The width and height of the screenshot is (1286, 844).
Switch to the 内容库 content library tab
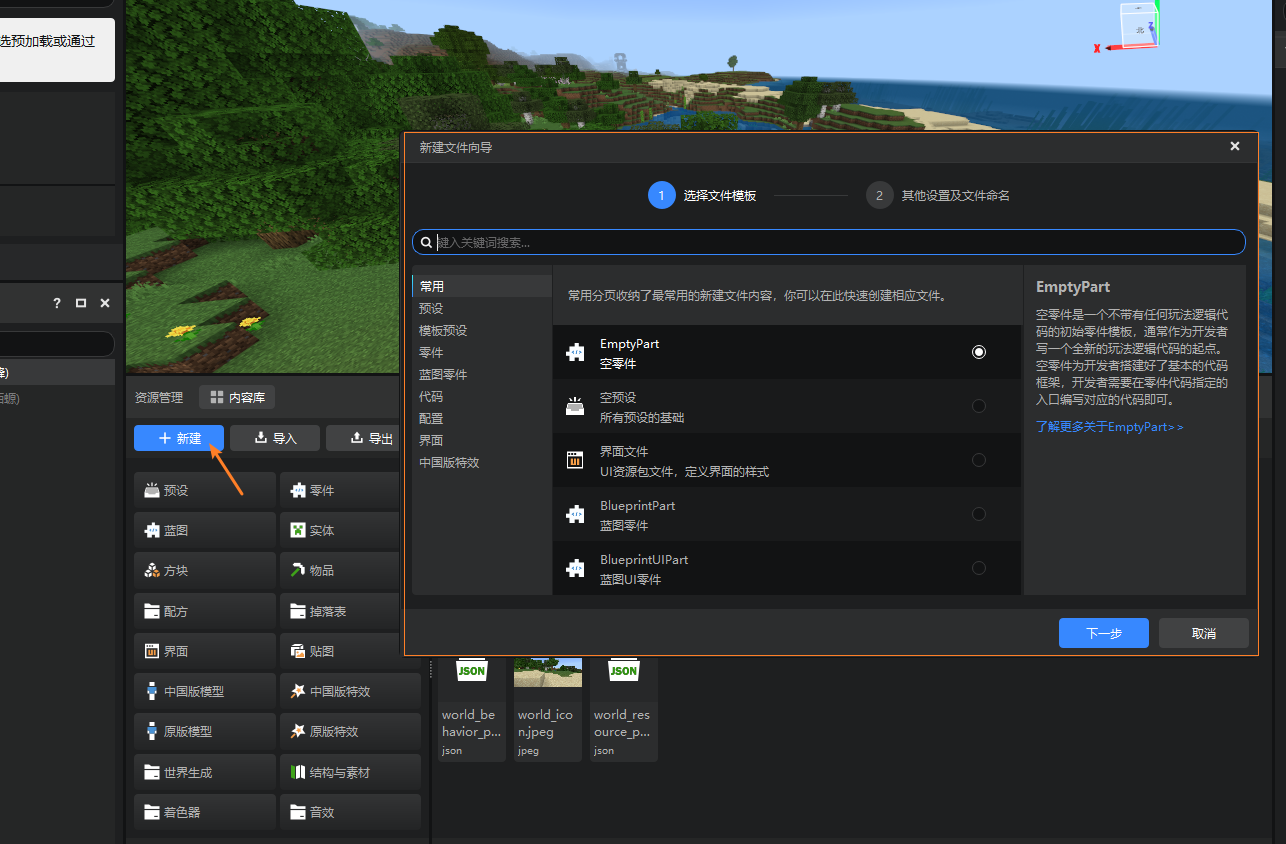237,397
